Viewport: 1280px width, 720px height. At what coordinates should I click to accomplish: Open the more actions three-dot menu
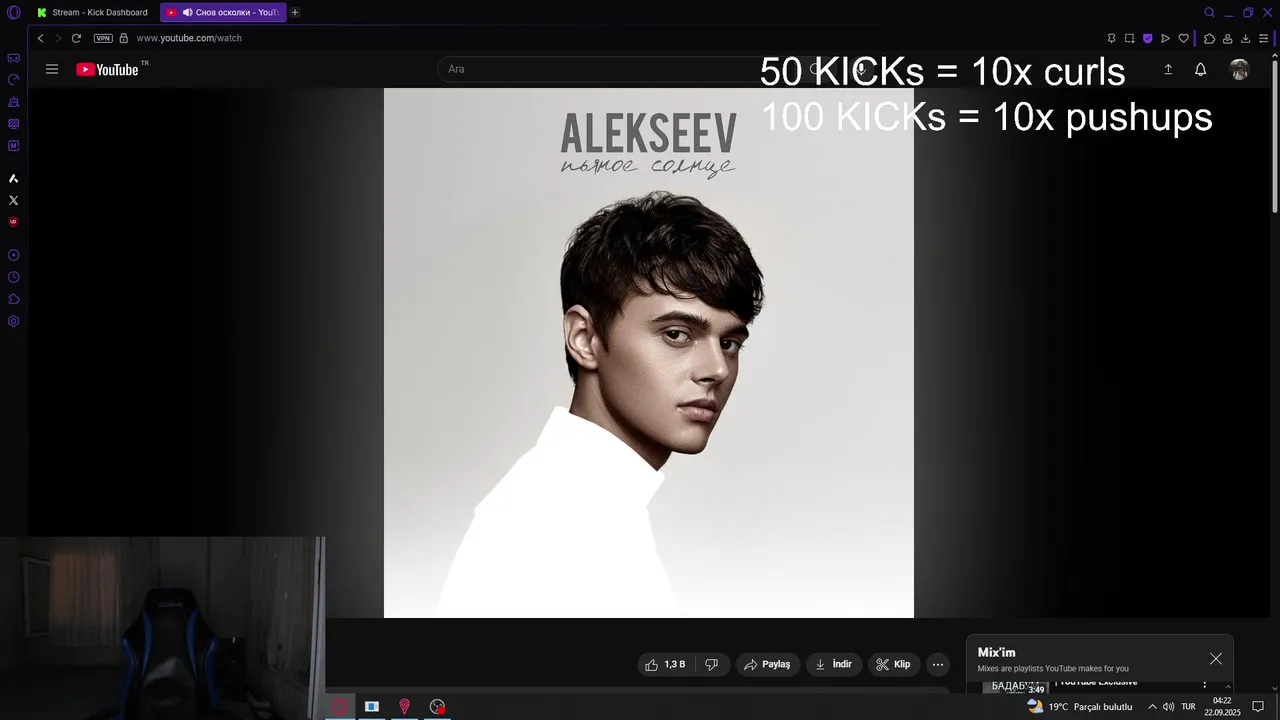pos(937,664)
